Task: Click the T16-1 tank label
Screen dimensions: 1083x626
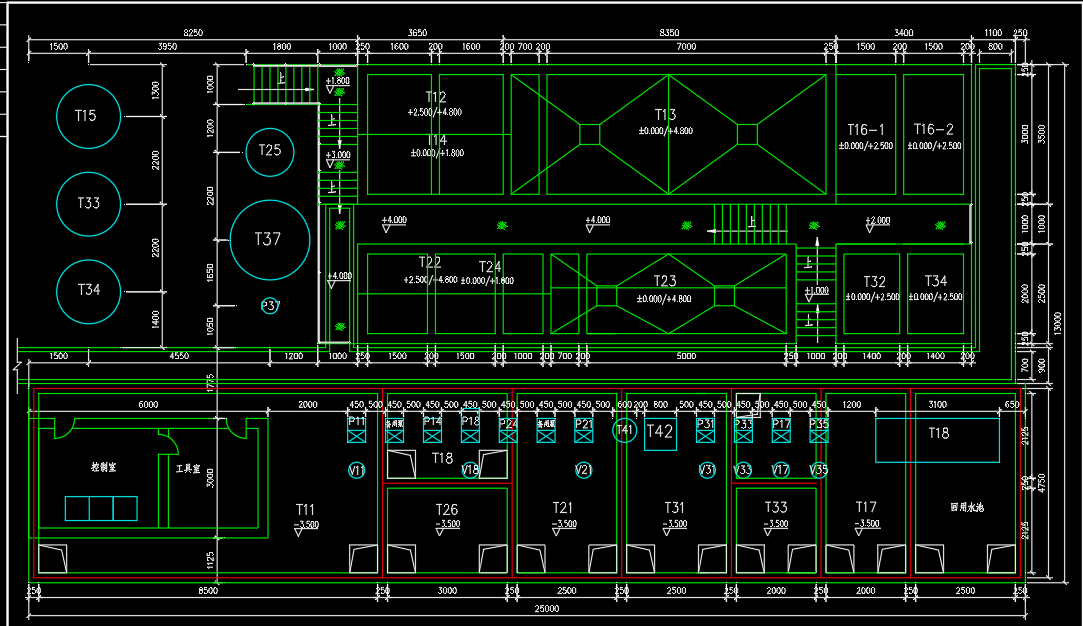Action: click(x=866, y=130)
